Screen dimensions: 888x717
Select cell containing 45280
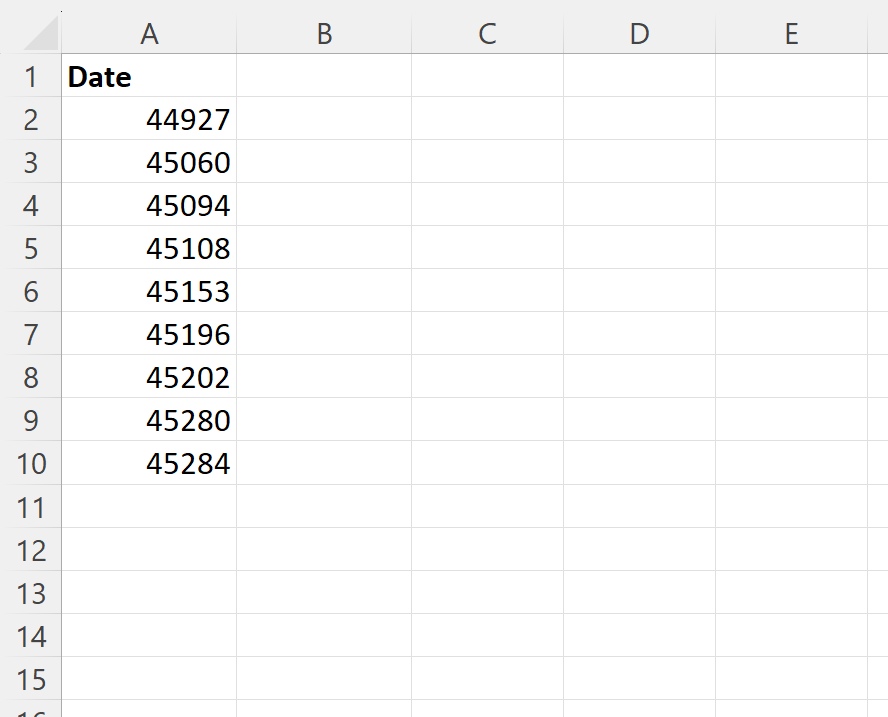tap(149, 421)
